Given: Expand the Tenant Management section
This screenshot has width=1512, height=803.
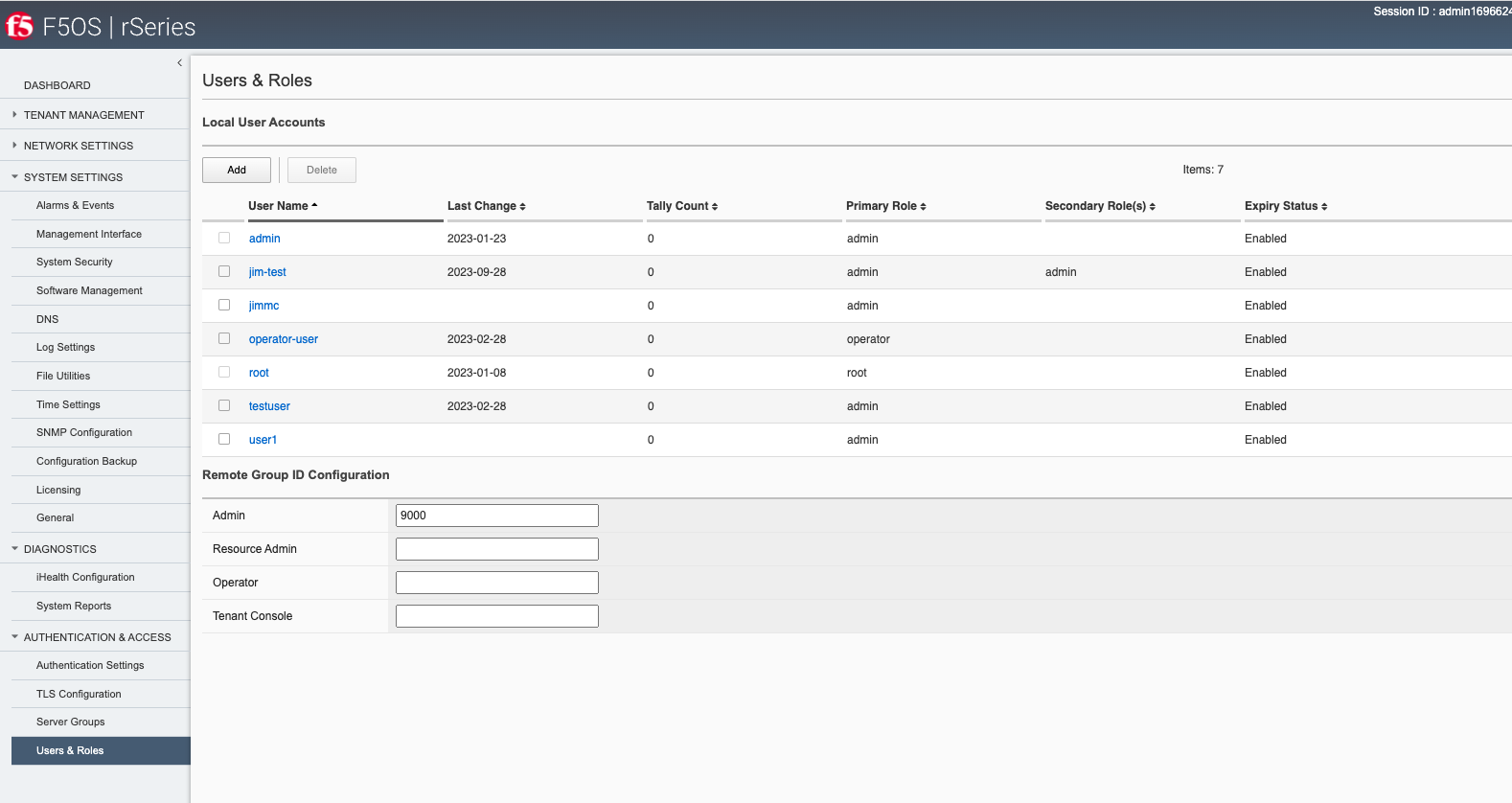Looking at the screenshot, I should (14, 115).
